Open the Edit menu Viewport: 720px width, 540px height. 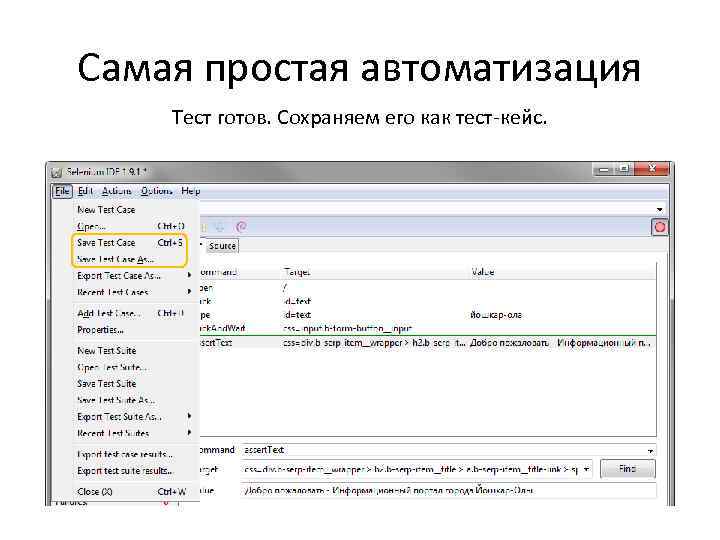tap(85, 191)
